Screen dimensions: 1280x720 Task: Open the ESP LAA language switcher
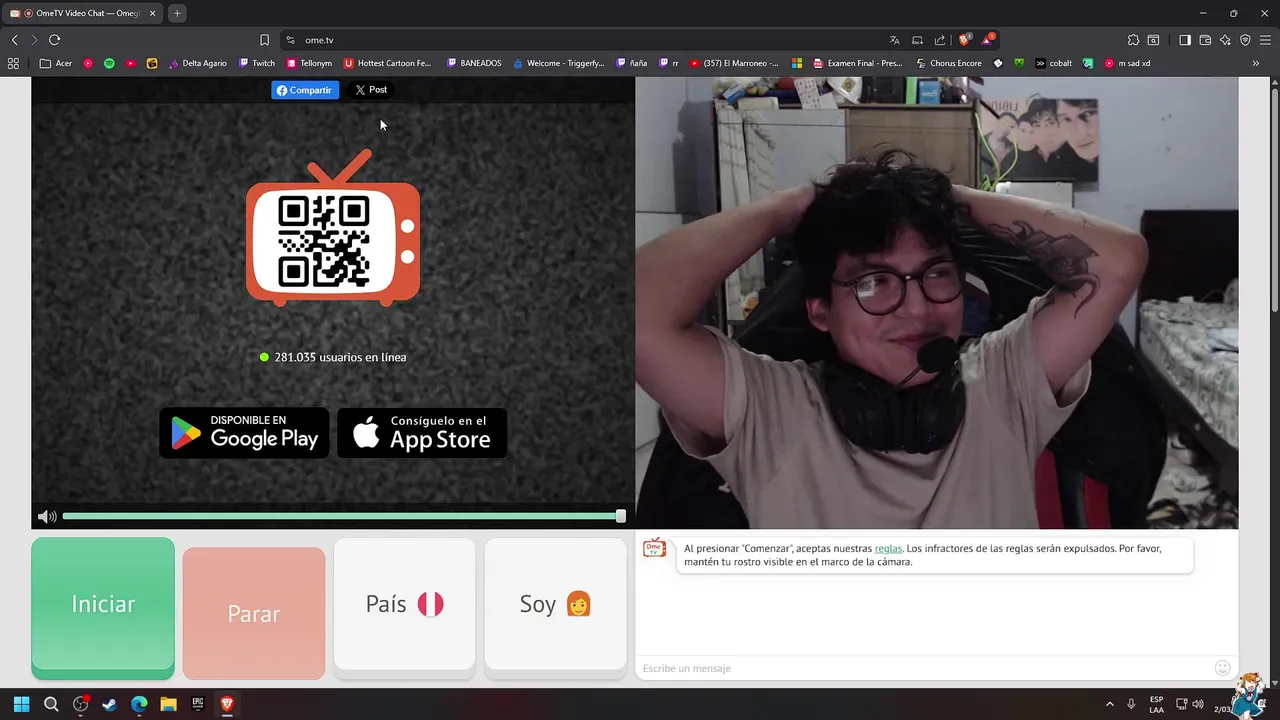tap(1156, 704)
